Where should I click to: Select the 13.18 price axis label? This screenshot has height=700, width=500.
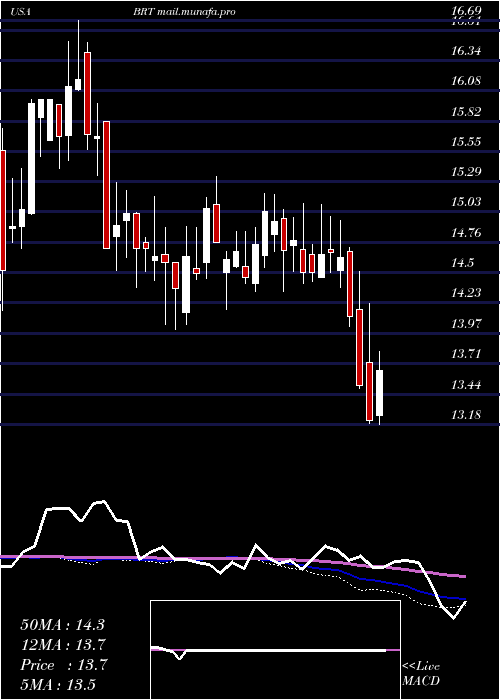coord(467,415)
